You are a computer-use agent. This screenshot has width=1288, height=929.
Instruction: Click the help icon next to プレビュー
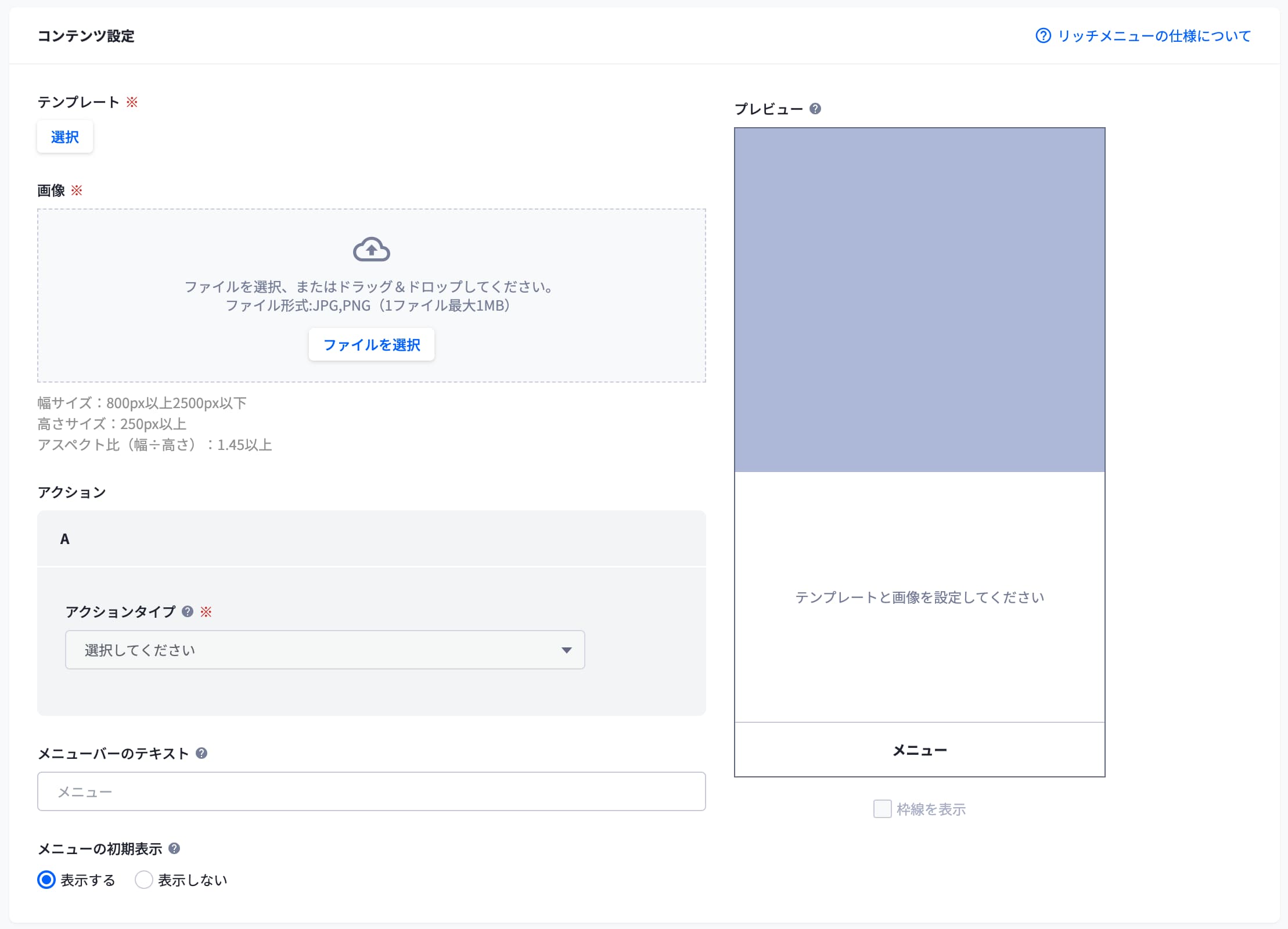(815, 109)
